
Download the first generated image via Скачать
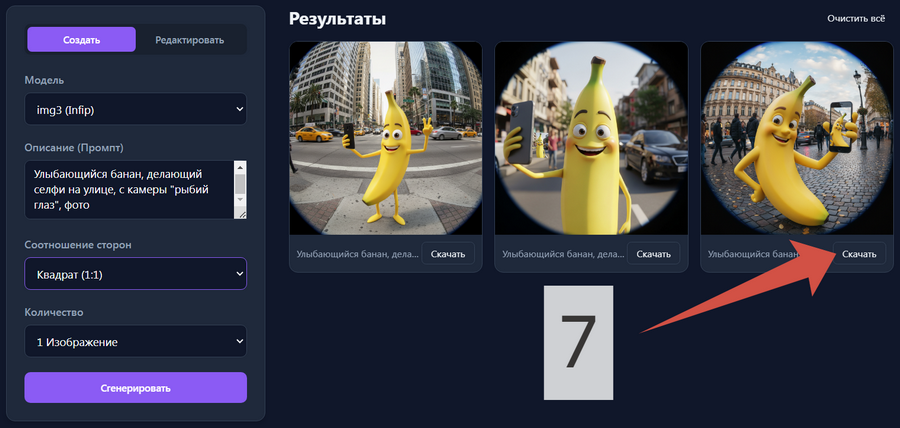coord(448,254)
